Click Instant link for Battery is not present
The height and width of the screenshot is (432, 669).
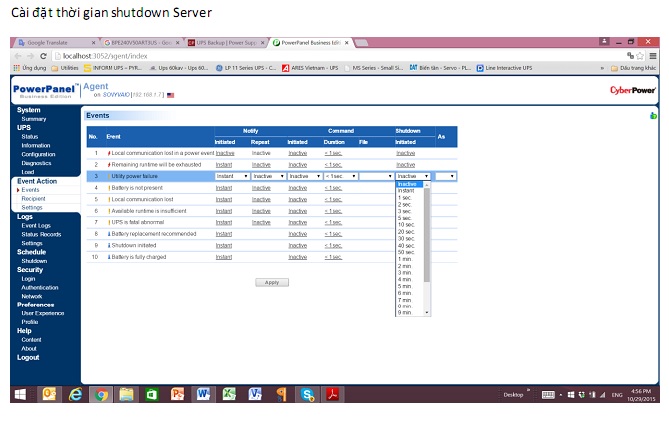225,187
